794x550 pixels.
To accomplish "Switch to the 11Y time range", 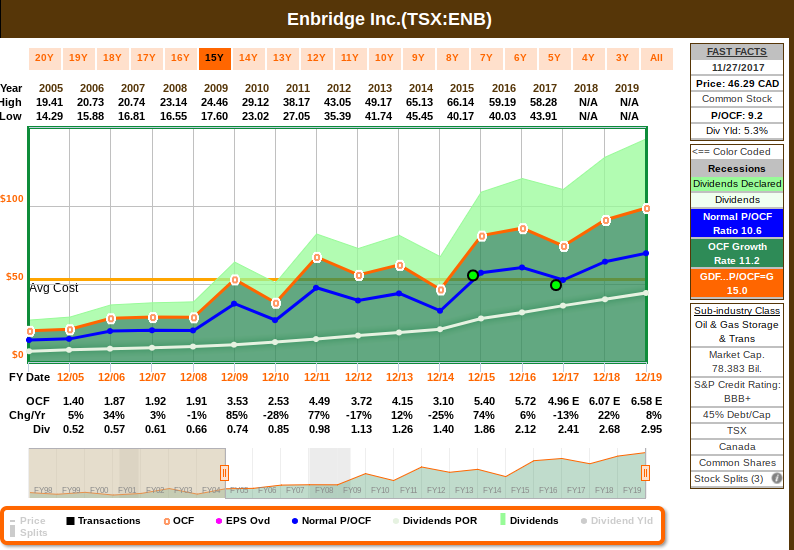I will 350,58.
